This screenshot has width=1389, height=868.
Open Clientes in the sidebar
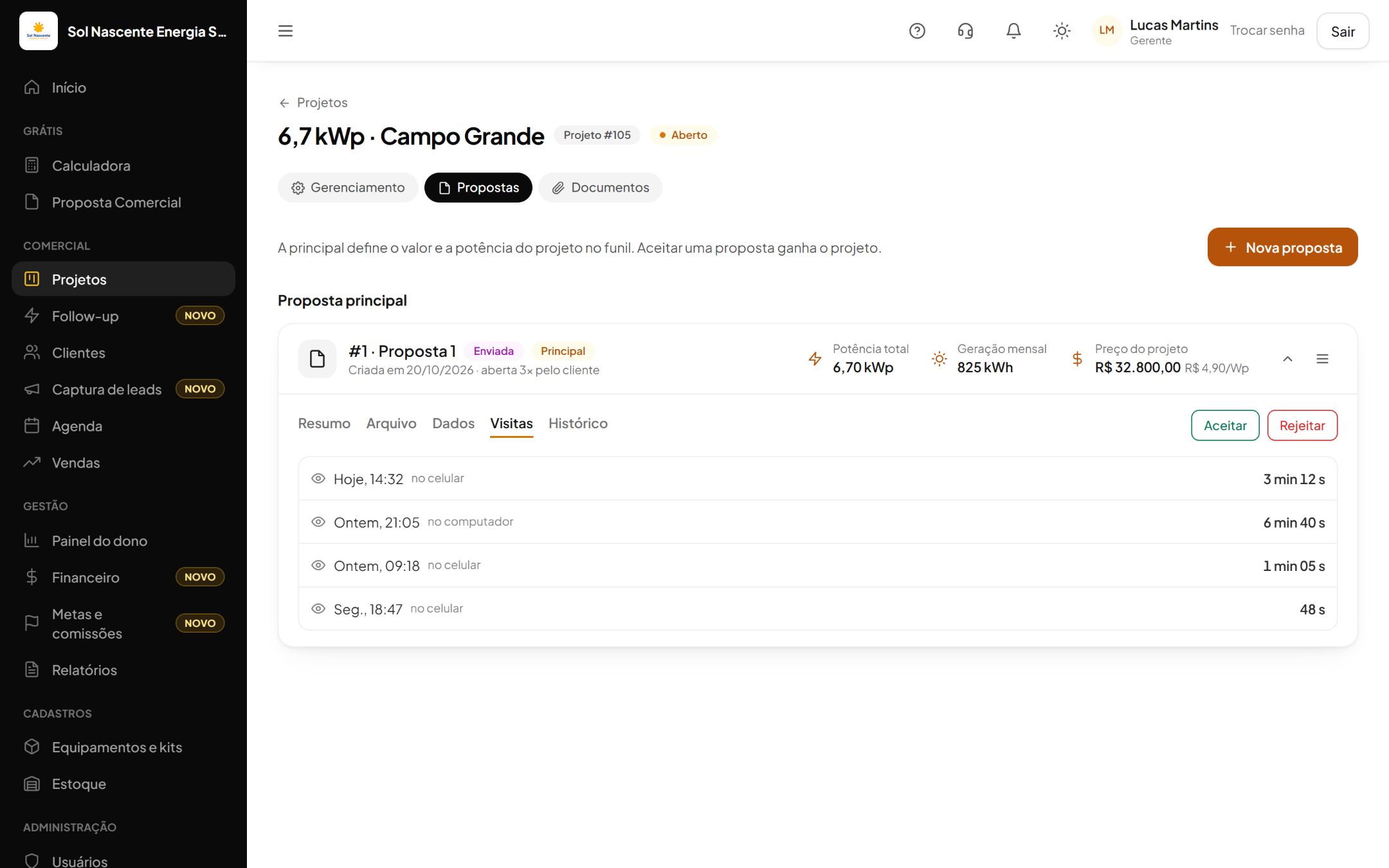(x=123, y=353)
